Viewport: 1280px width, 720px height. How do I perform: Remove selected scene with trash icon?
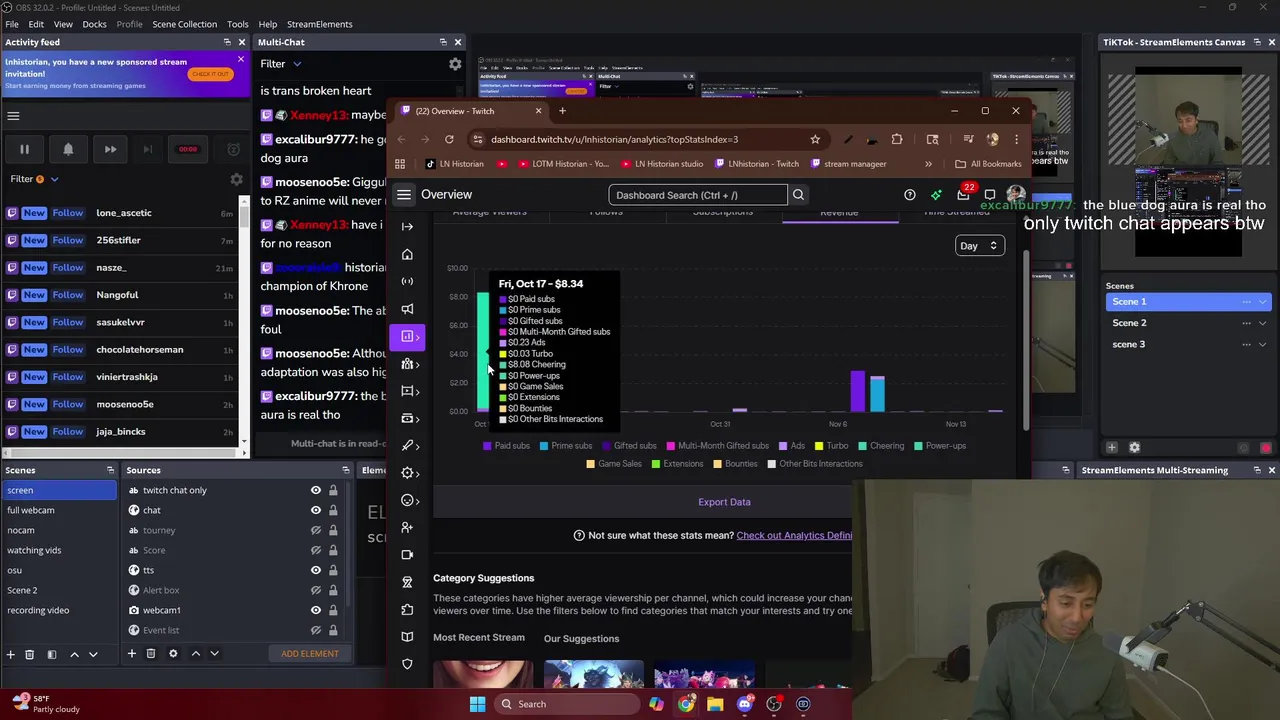click(x=29, y=654)
